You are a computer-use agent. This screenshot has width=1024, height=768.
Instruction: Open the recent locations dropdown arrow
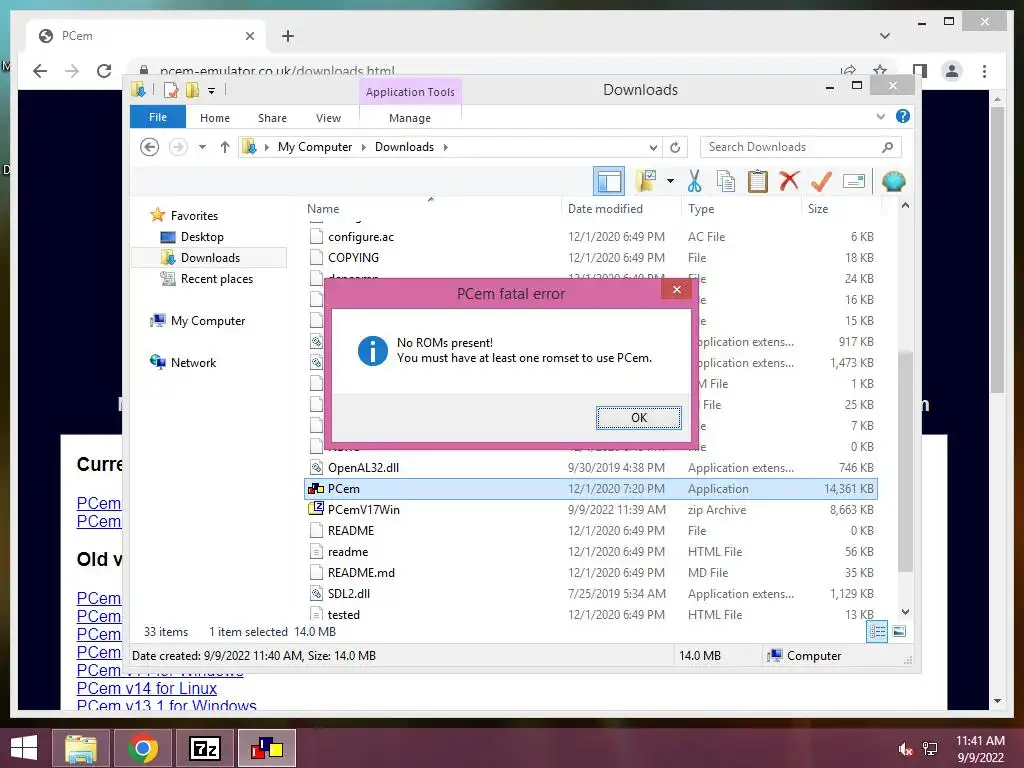click(202, 147)
